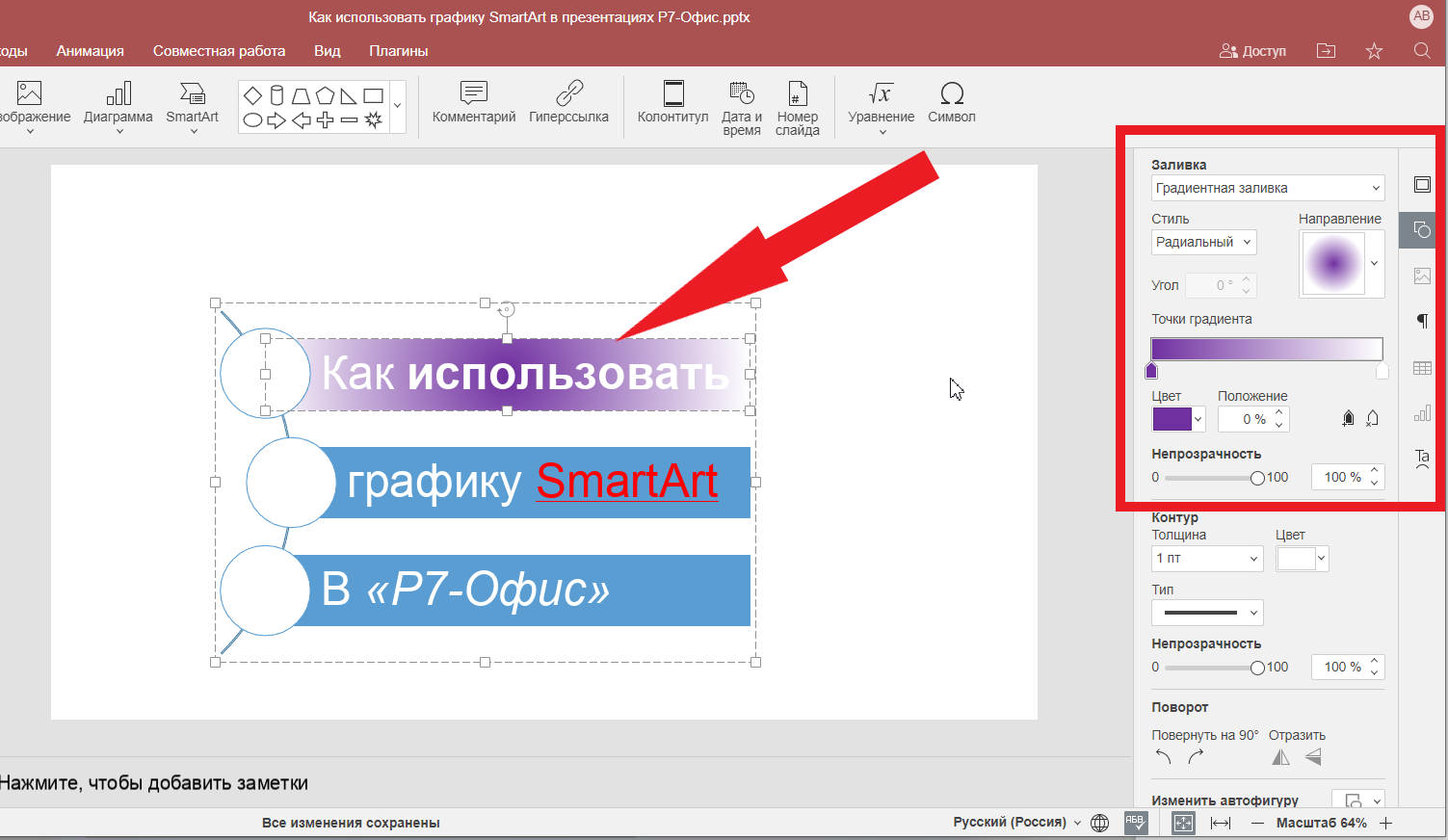This screenshot has width=1448, height=840.
Task: Open search with the magnifier icon
Action: pos(1422,51)
